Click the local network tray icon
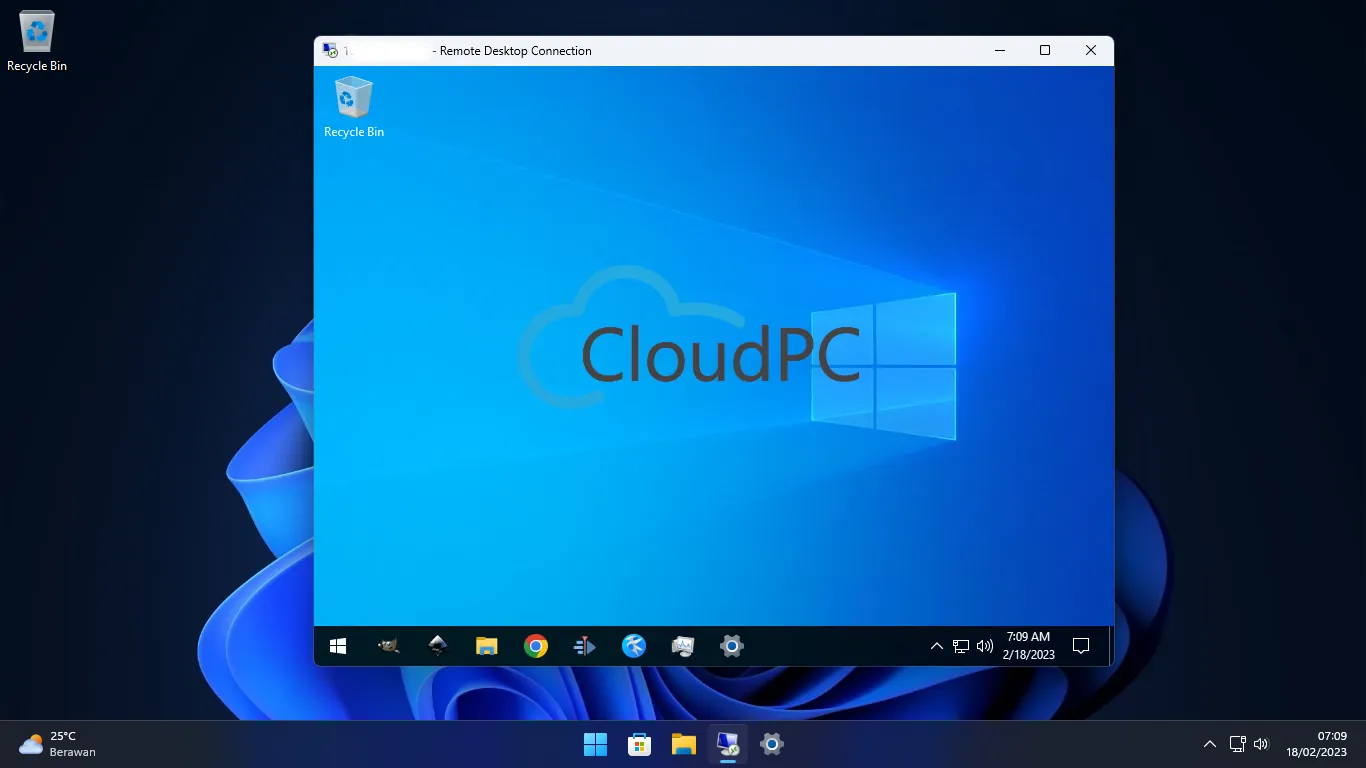This screenshot has width=1366, height=768. point(1237,744)
